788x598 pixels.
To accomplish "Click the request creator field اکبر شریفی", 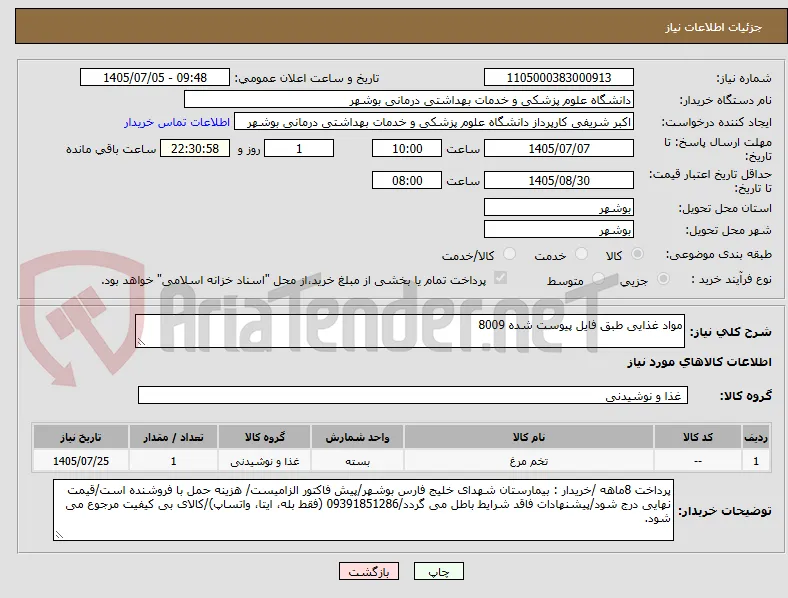I will point(434,122).
